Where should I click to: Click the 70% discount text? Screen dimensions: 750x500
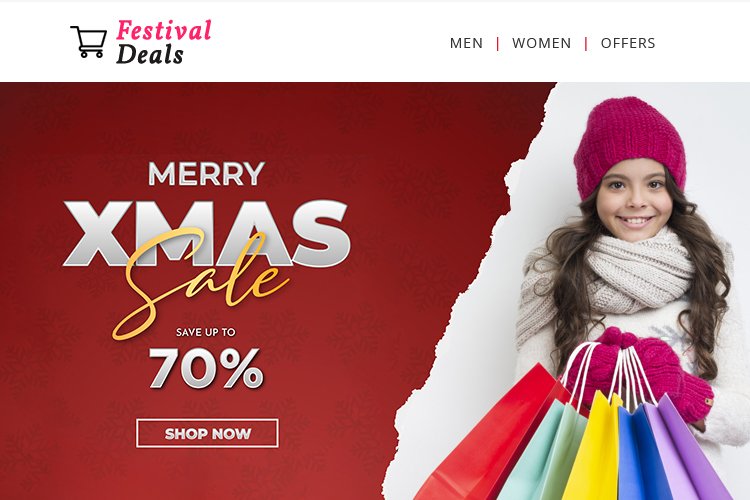pyautogui.click(x=206, y=367)
